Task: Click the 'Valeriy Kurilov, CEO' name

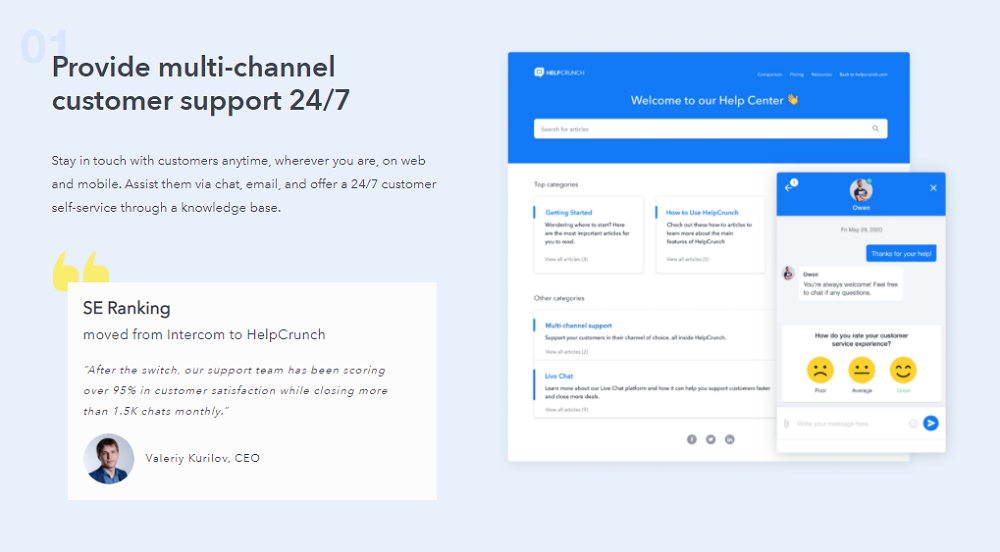Action: [202, 458]
